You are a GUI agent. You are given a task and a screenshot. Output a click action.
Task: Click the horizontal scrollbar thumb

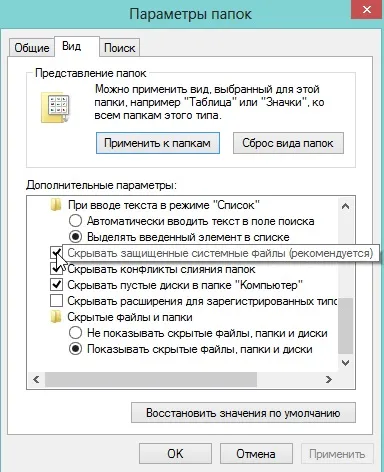(151, 379)
